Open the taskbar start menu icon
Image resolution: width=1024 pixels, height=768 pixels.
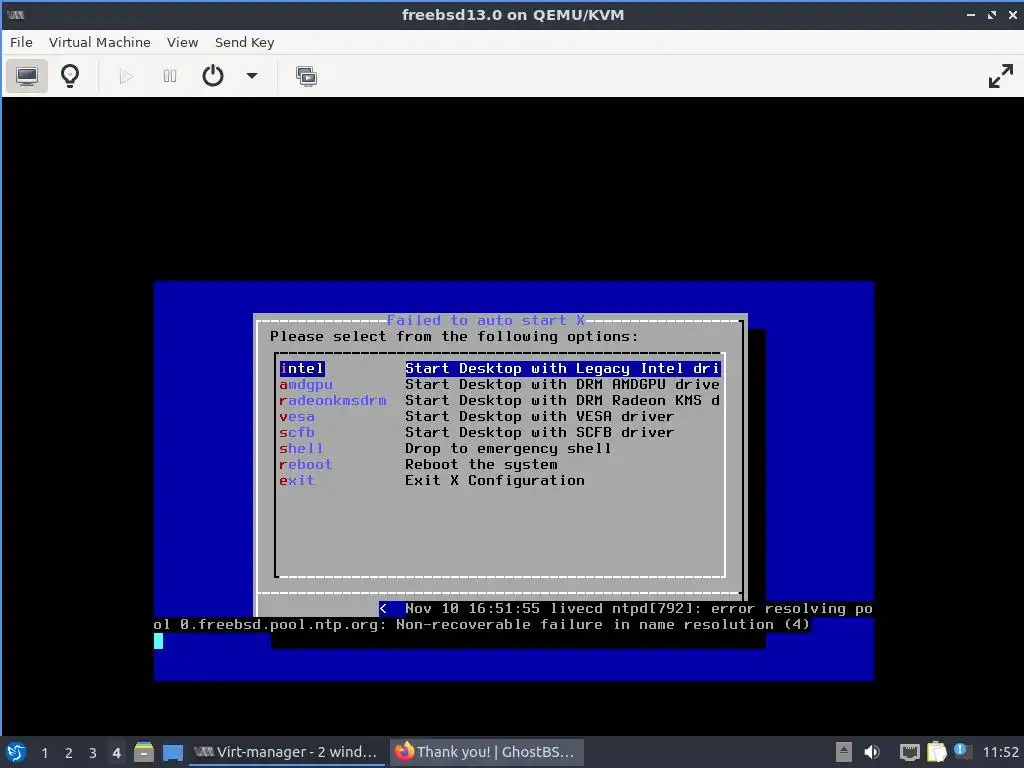click(x=16, y=752)
